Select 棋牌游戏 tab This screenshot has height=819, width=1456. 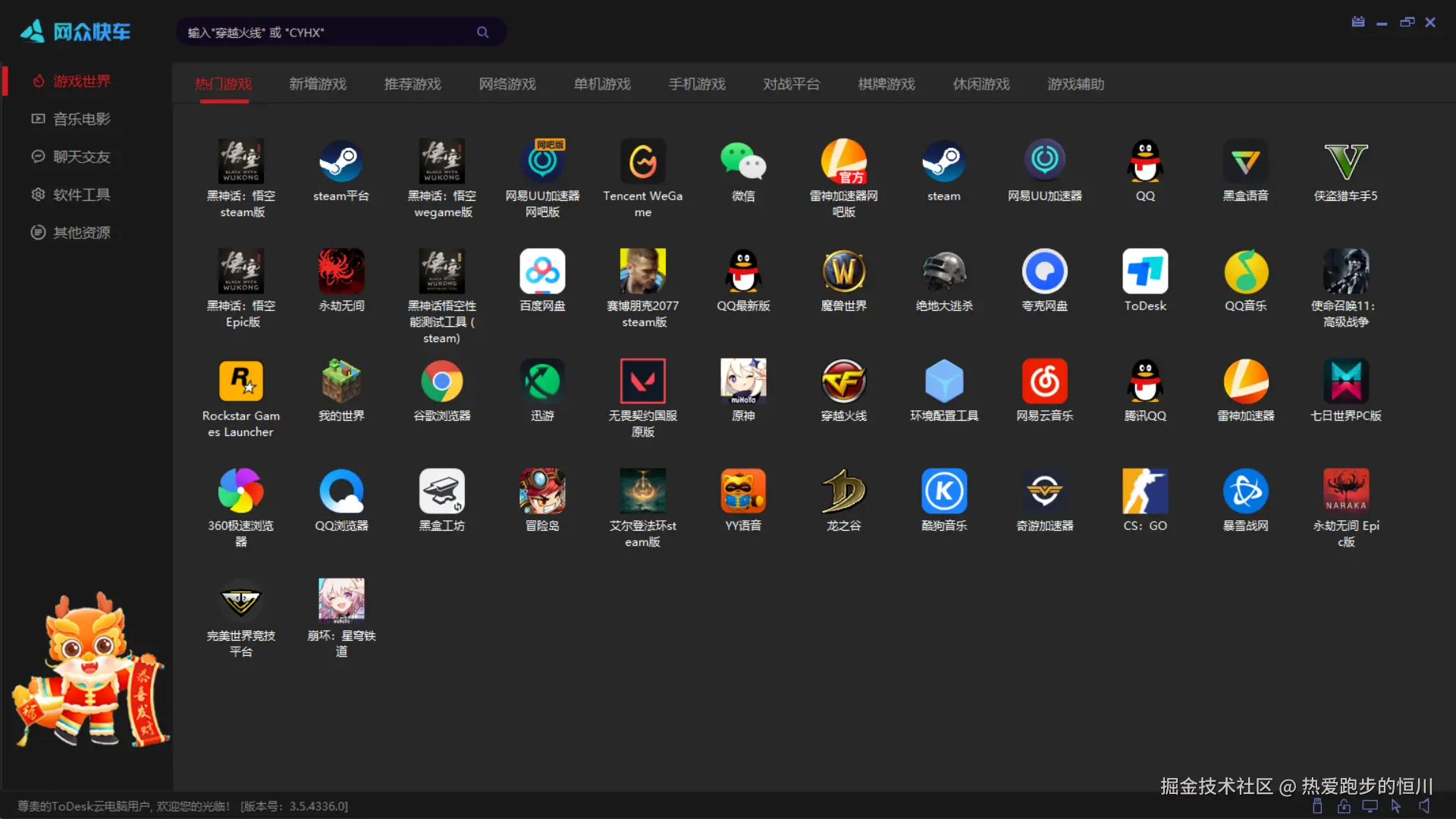[886, 84]
